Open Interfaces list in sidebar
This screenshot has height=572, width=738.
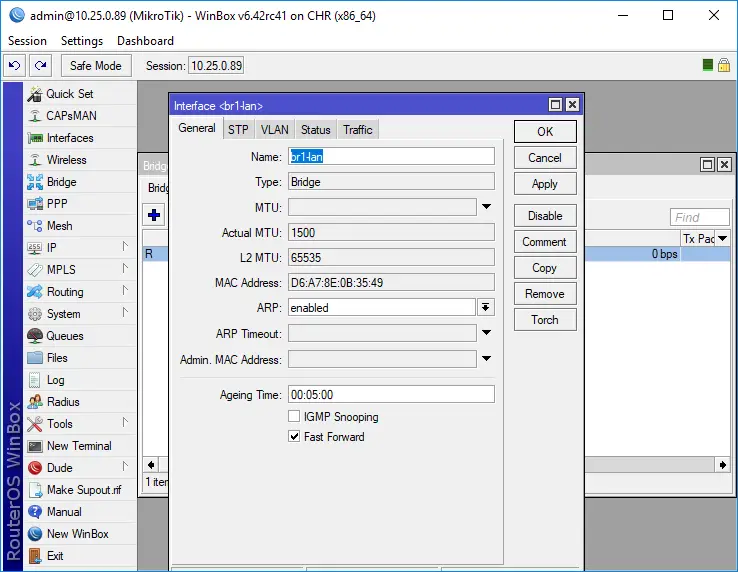[x=80, y=138]
